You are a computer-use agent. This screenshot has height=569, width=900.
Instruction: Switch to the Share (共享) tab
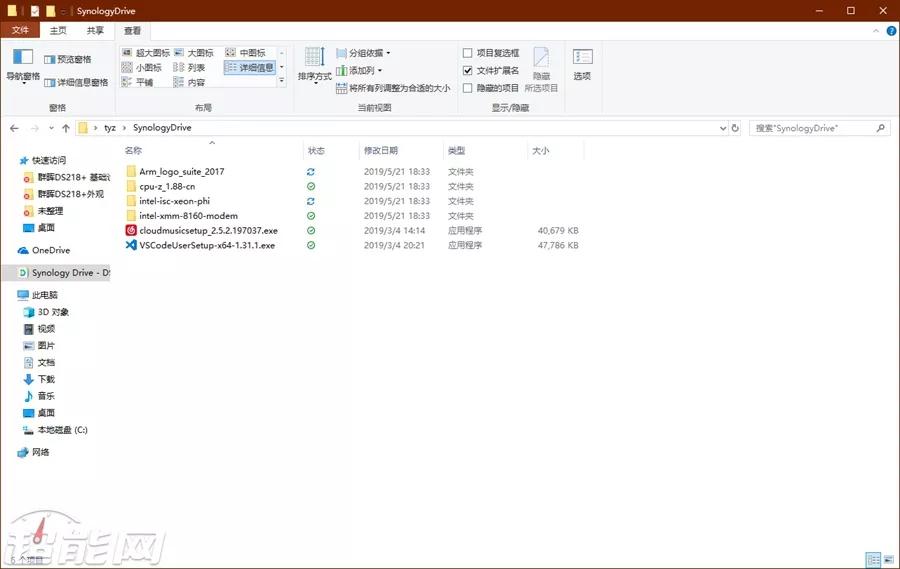tap(95, 30)
